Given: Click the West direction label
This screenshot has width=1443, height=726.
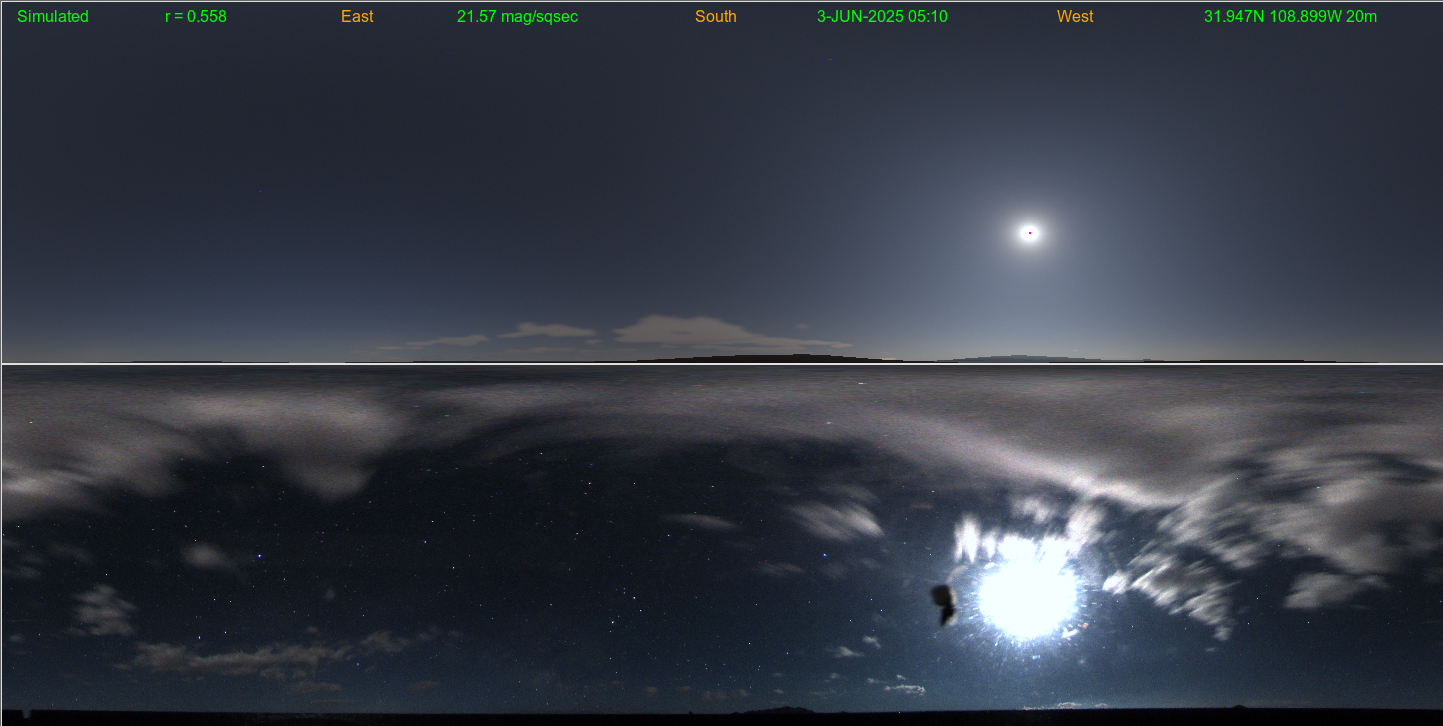Looking at the screenshot, I should click(x=1075, y=17).
